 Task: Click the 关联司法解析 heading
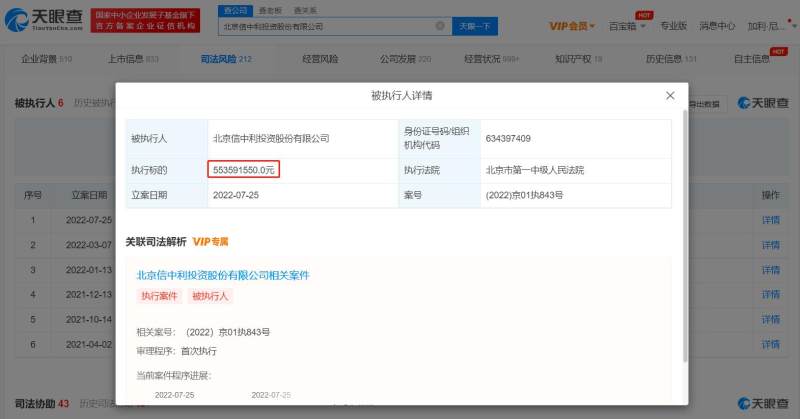point(156,242)
